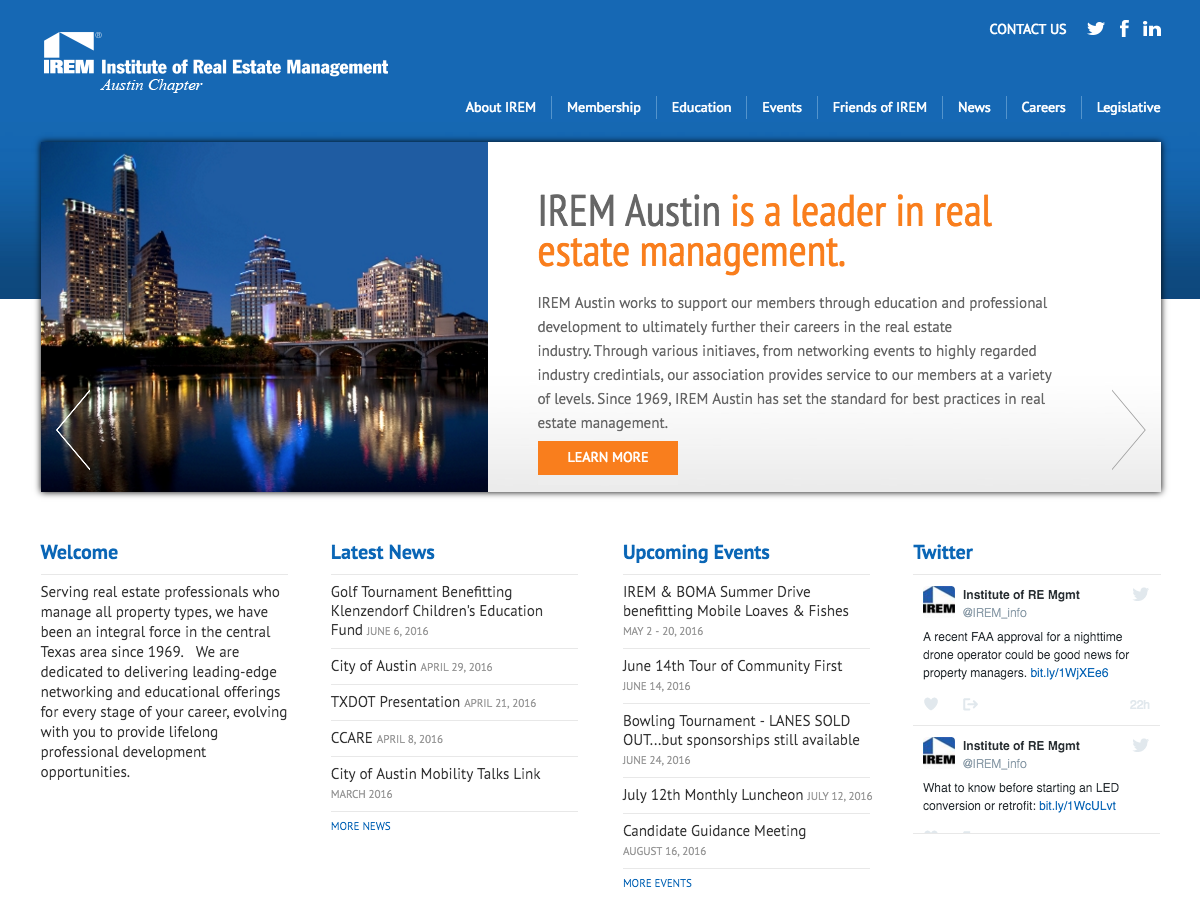Advance carousel with right arrow
Viewport: 1200px width, 916px height.
pyautogui.click(x=1128, y=430)
